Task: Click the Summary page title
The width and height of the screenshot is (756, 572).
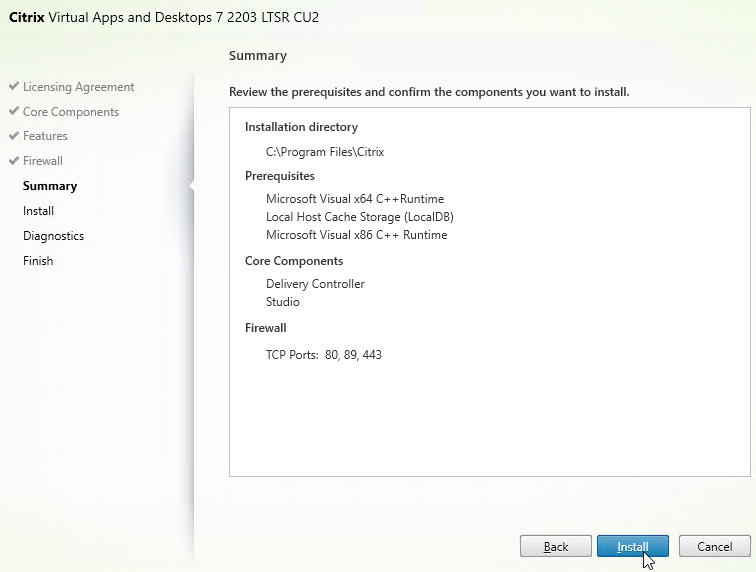Action: pos(258,55)
